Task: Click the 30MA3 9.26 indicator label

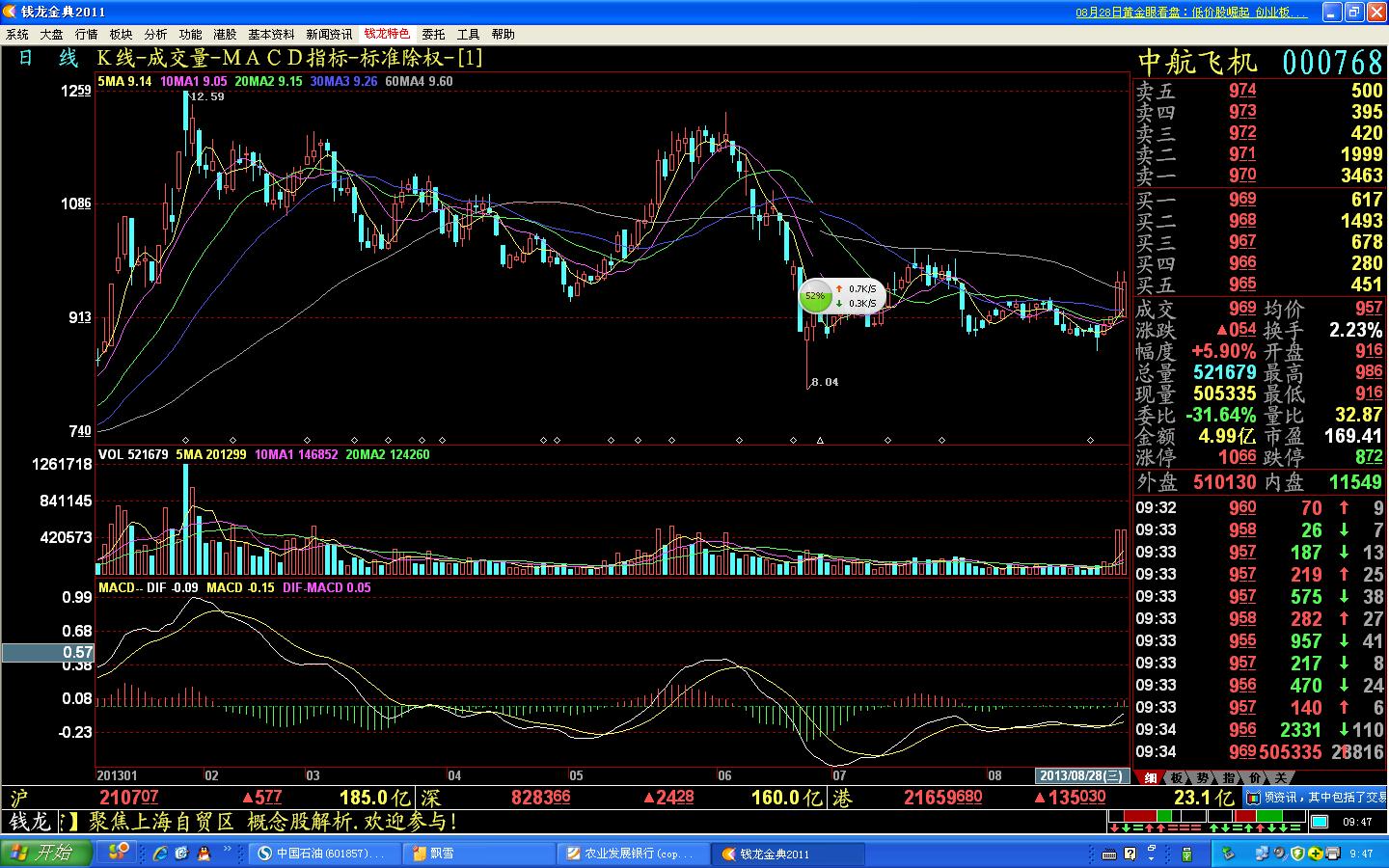Action: 343,81
